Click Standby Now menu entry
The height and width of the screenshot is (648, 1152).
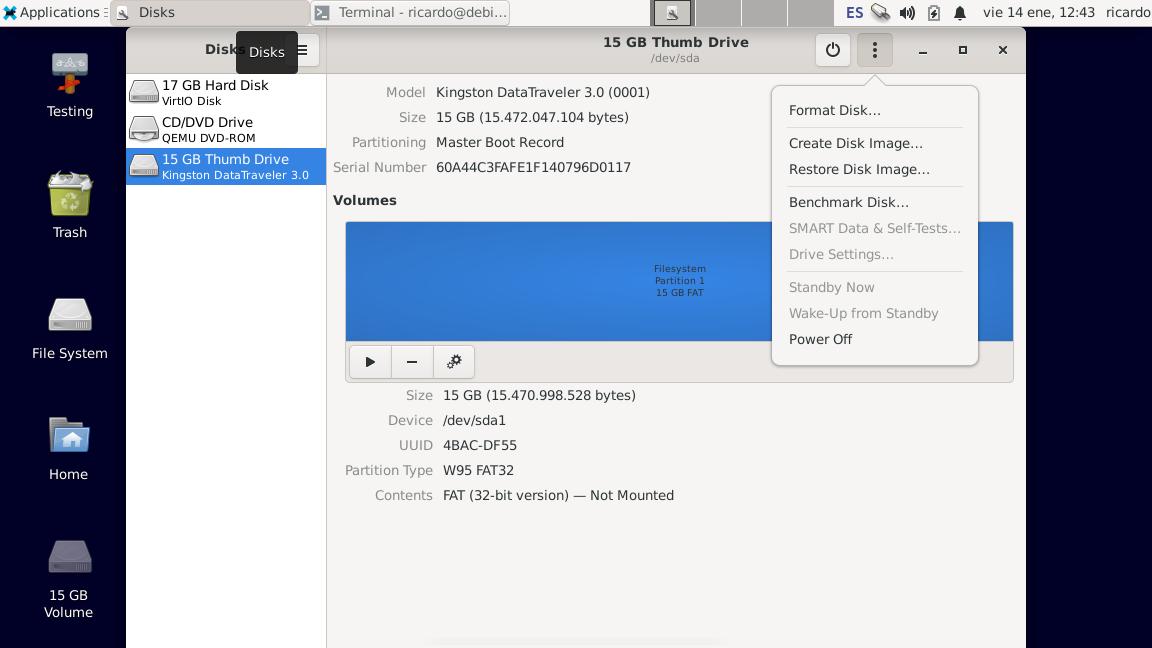[874, 287]
